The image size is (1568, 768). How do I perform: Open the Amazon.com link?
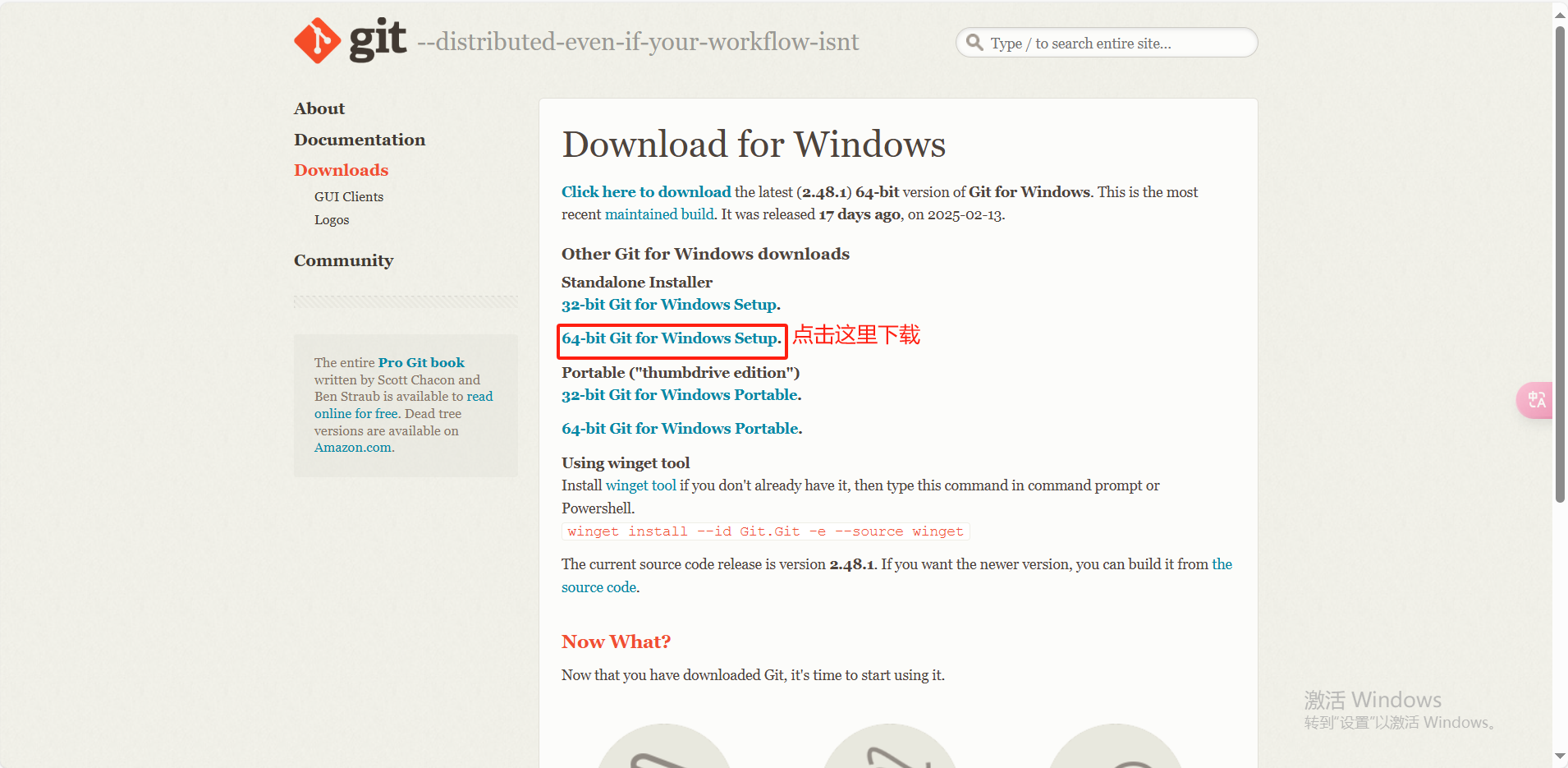point(353,448)
